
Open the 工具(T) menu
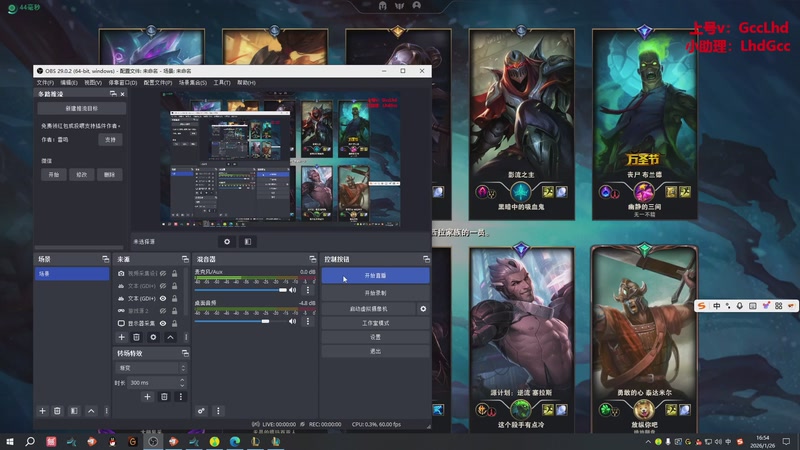pos(222,83)
